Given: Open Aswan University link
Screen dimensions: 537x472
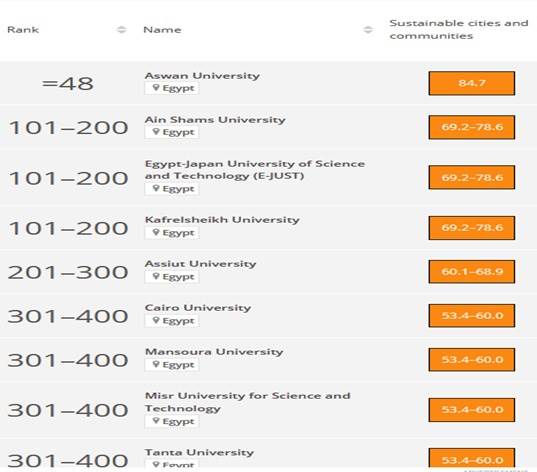Looking at the screenshot, I should coord(202,76).
